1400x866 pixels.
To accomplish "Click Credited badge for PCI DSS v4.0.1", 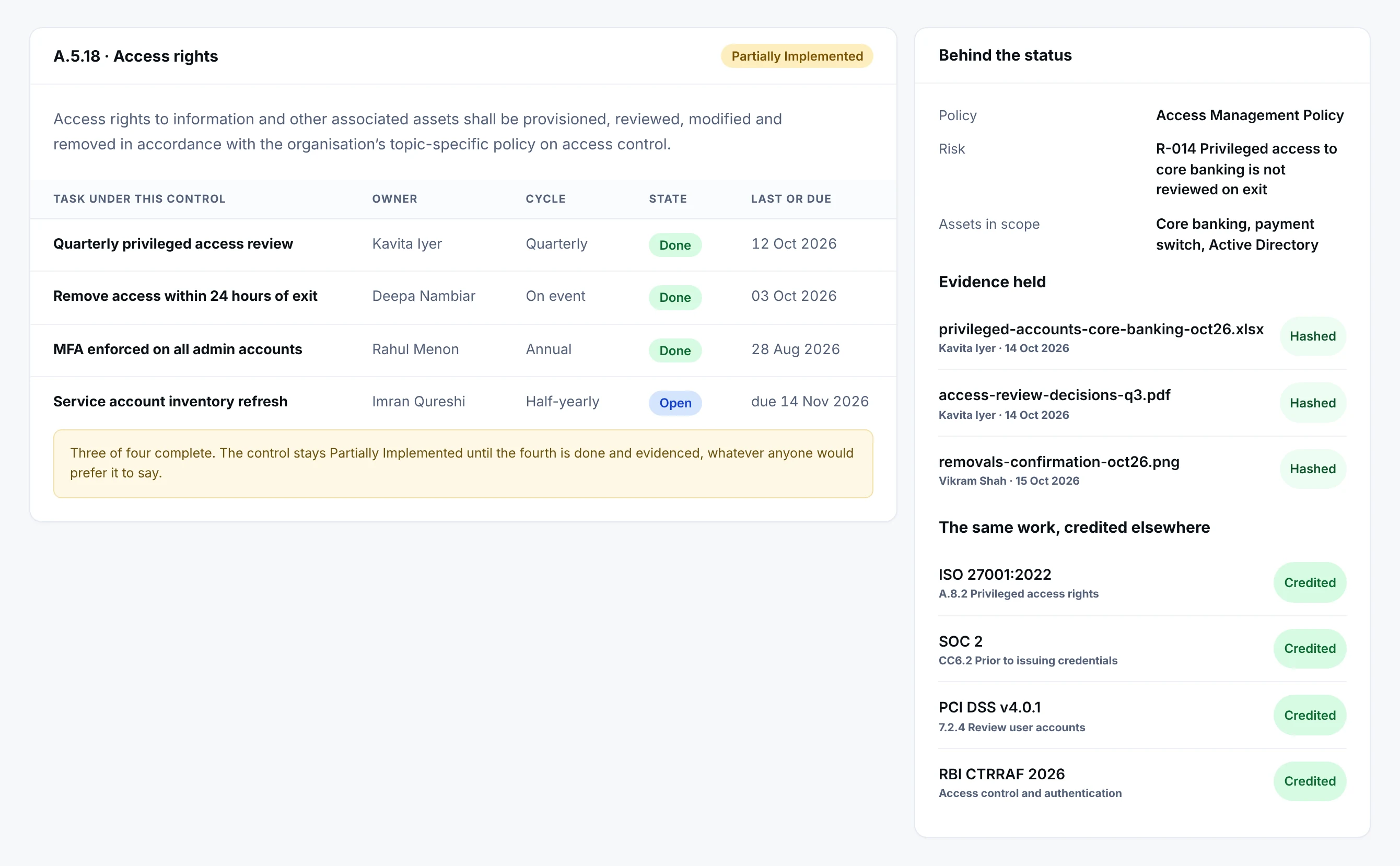I will [1310, 716].
